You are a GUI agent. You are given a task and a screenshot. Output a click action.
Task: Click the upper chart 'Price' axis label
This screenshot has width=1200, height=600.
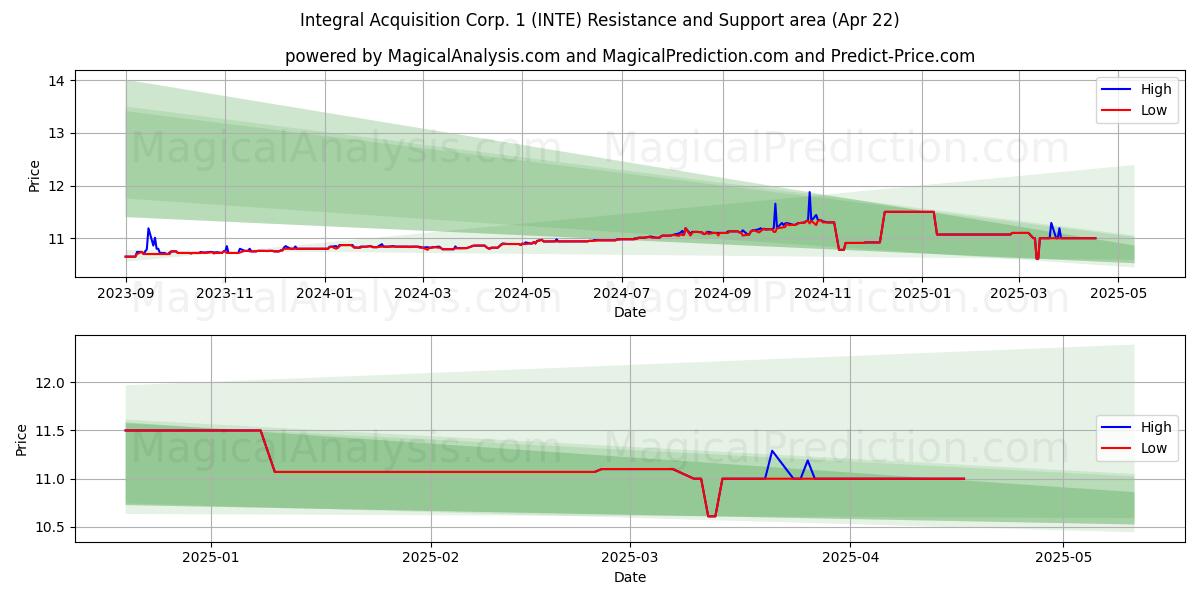point(35,175)
